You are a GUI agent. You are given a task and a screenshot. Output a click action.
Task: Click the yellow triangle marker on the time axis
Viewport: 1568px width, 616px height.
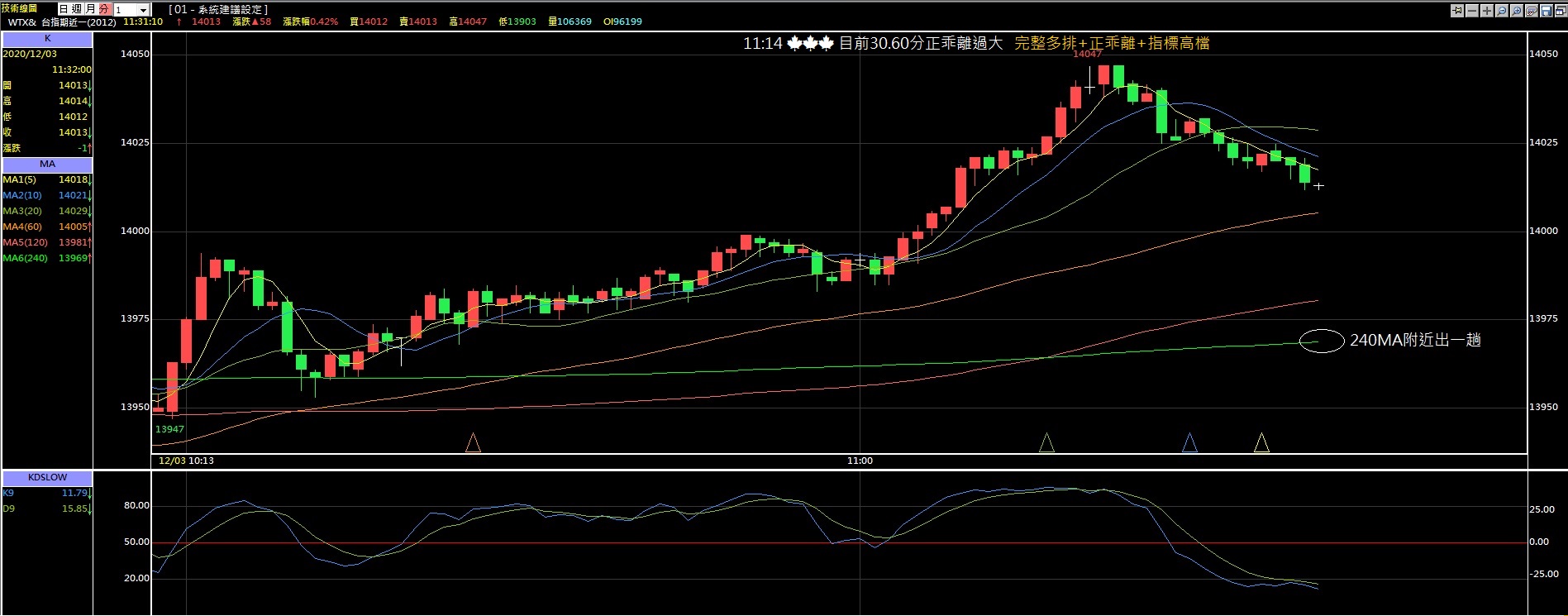pos(1261,443)
